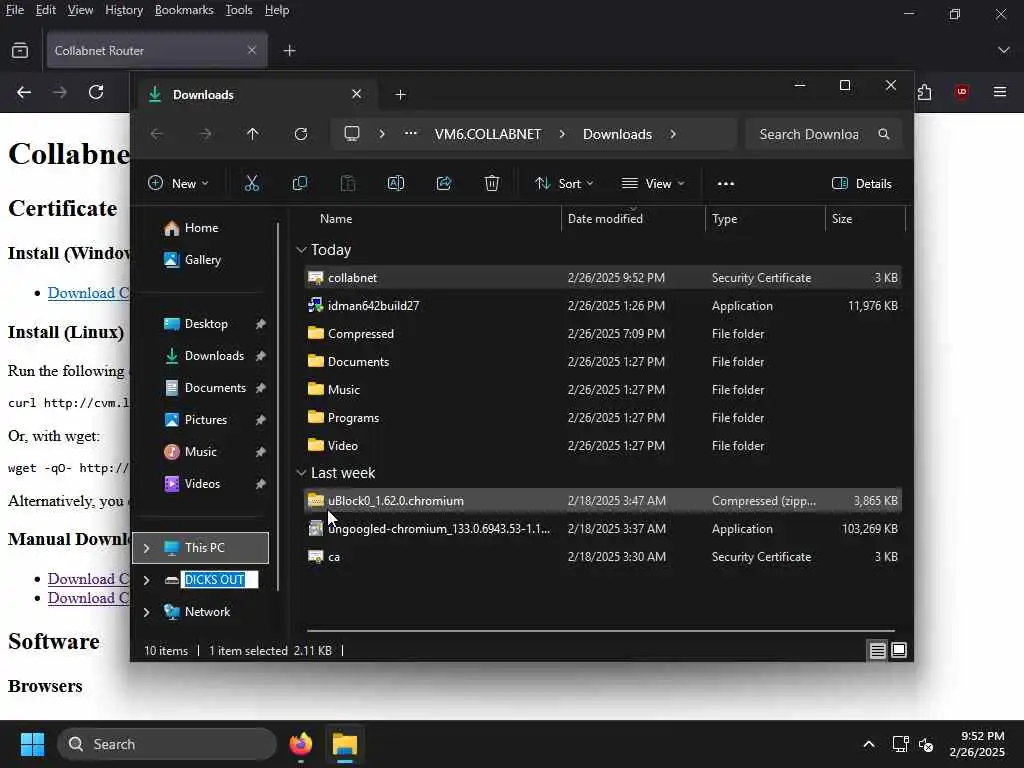Click horizontal scrollbar in Explorer file list
The height and width of the screenshot is (768, 1024).
tap(600, 631)
